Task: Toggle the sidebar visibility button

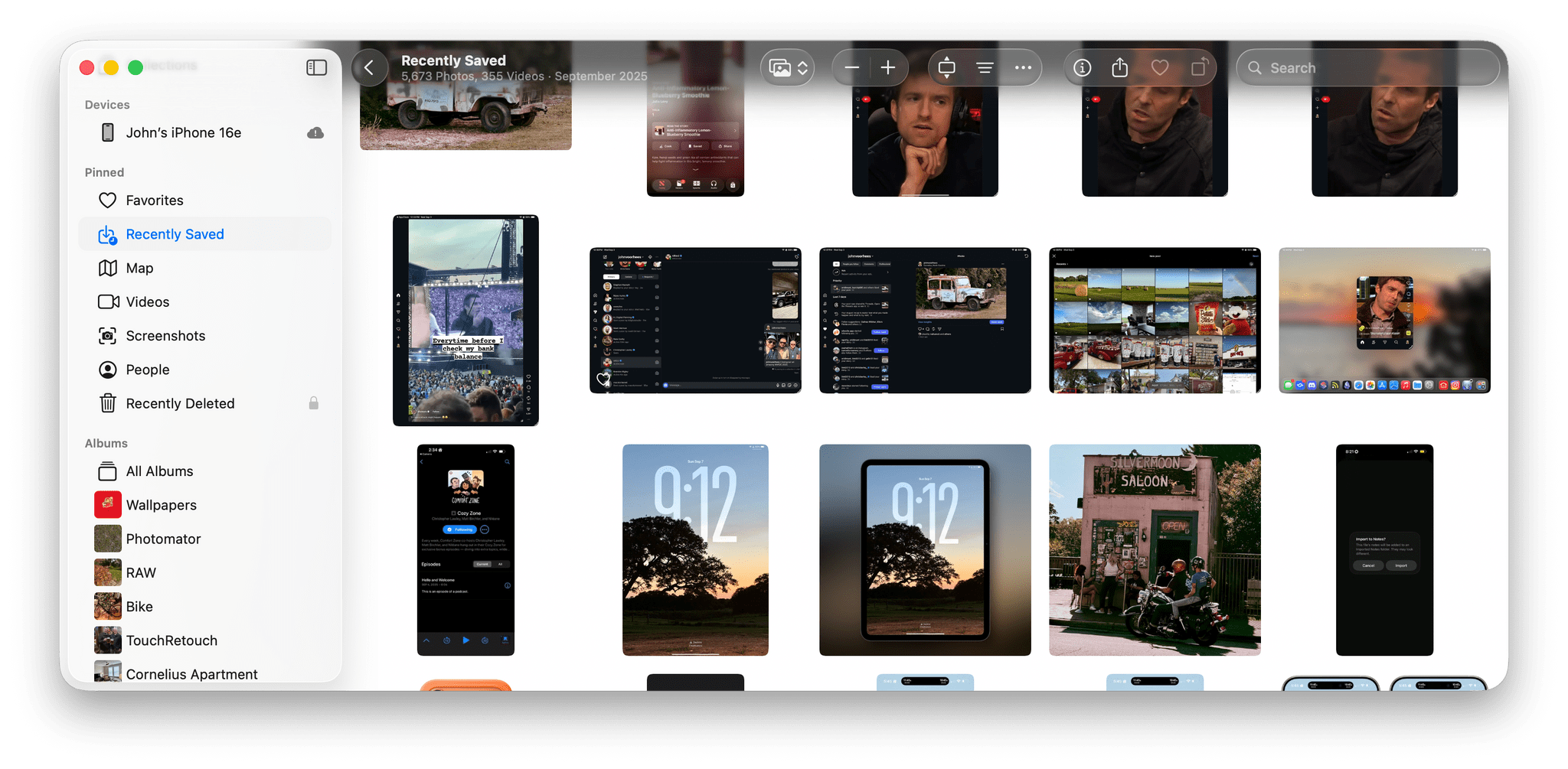Action: (x=316, y=68)
